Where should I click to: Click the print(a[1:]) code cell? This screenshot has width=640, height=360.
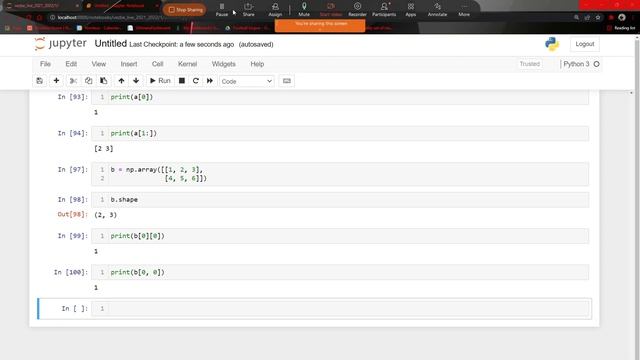pyautogui.click(x=340, y=133)
